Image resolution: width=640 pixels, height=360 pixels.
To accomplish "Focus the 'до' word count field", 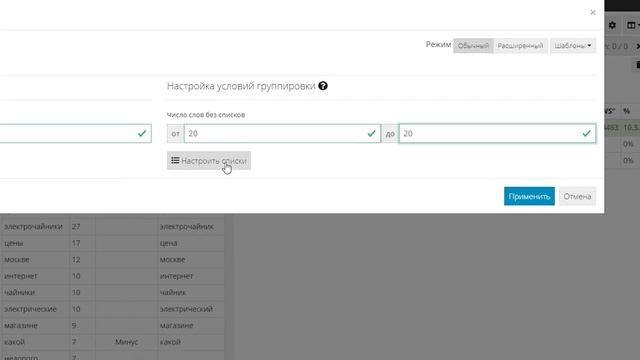I will click(497, 133).
